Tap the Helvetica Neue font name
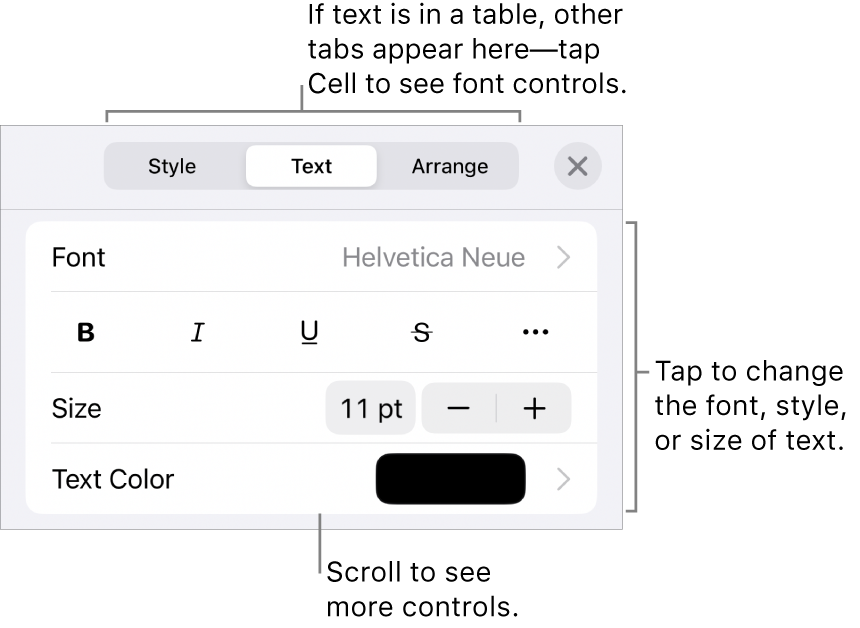 tap(433, 258)
